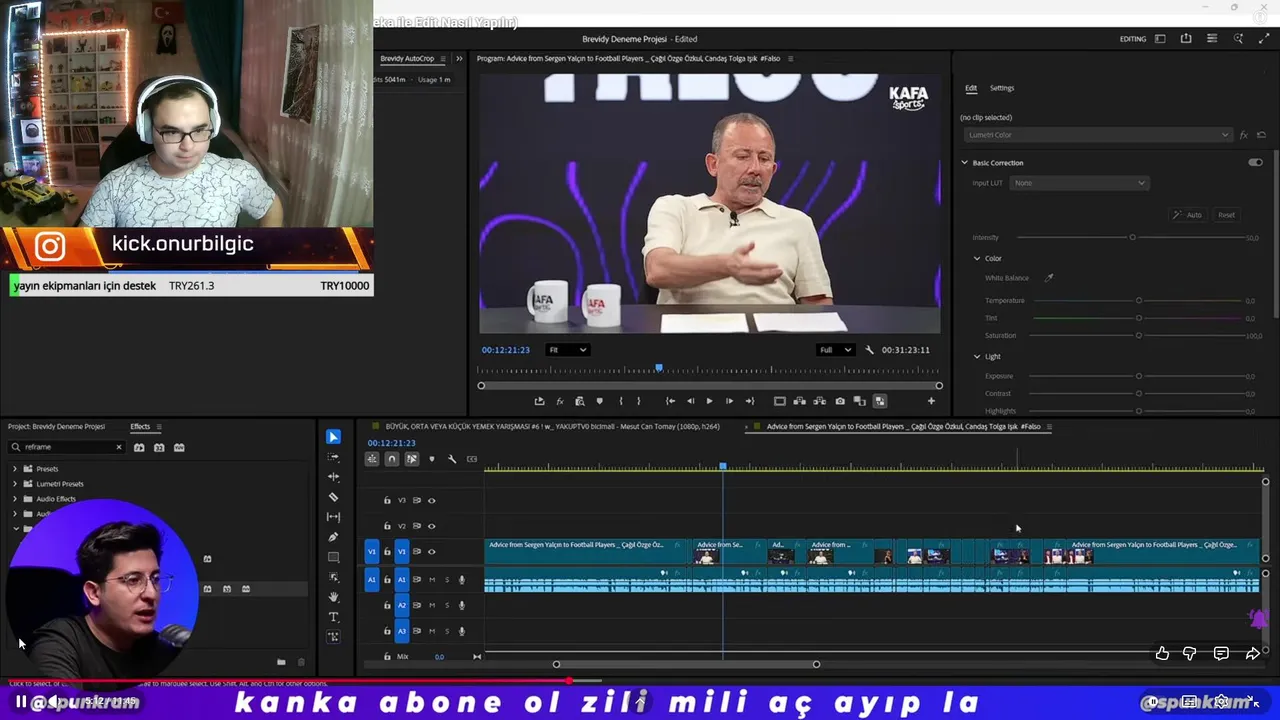Screen dimensions: 1280x720
Task: Select the Selection tool arrow
Action: (333, 437)
